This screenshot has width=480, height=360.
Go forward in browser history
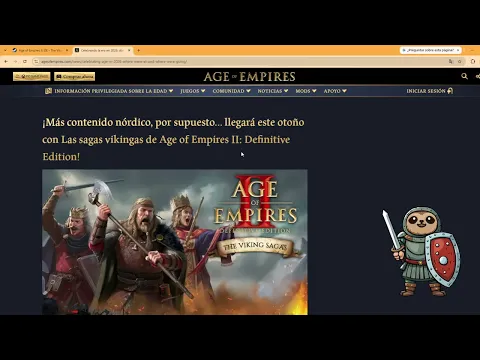pos(15,61)
